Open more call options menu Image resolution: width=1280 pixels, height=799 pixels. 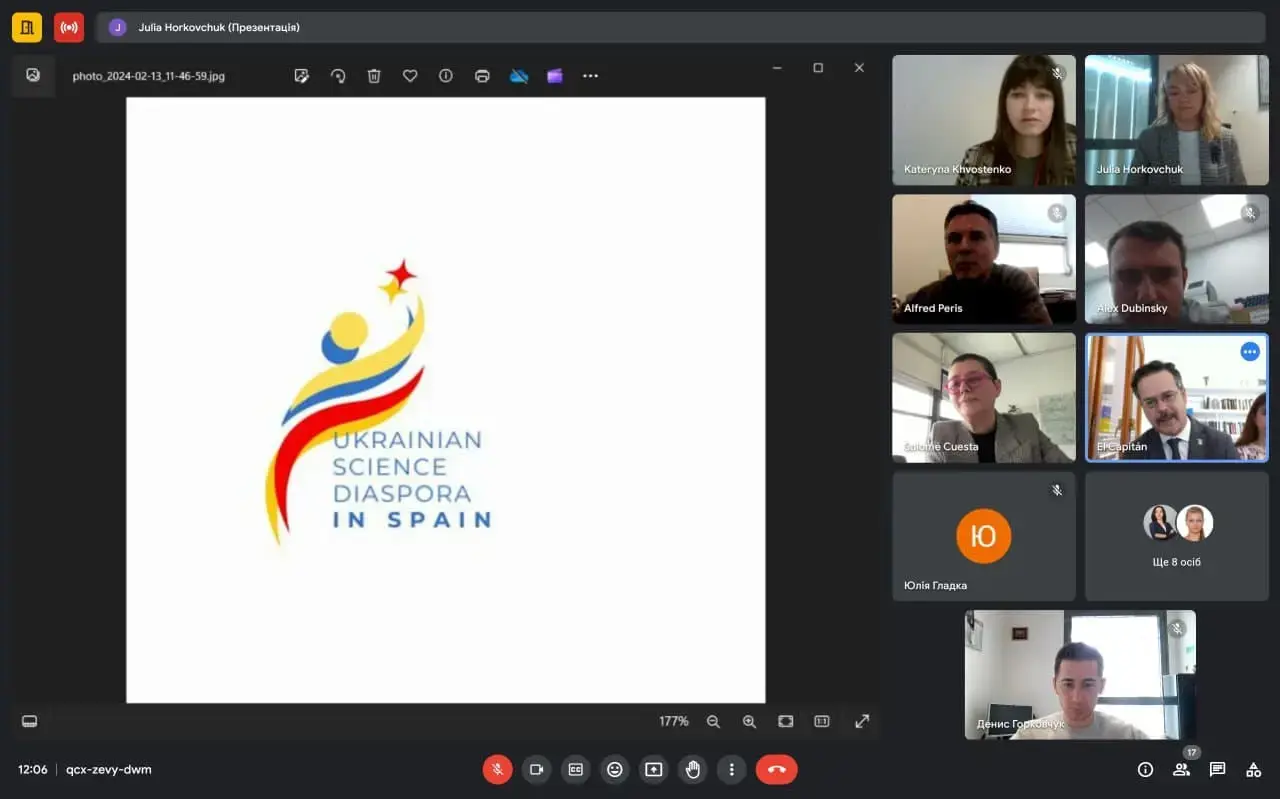point(731,769)
